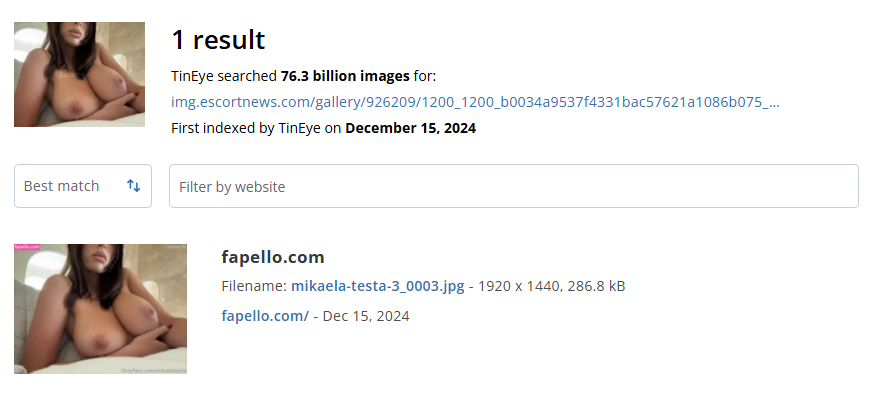883x413 pixels.
Task: Open the fapello.com result thumbnail
Action: pos(100,309)
